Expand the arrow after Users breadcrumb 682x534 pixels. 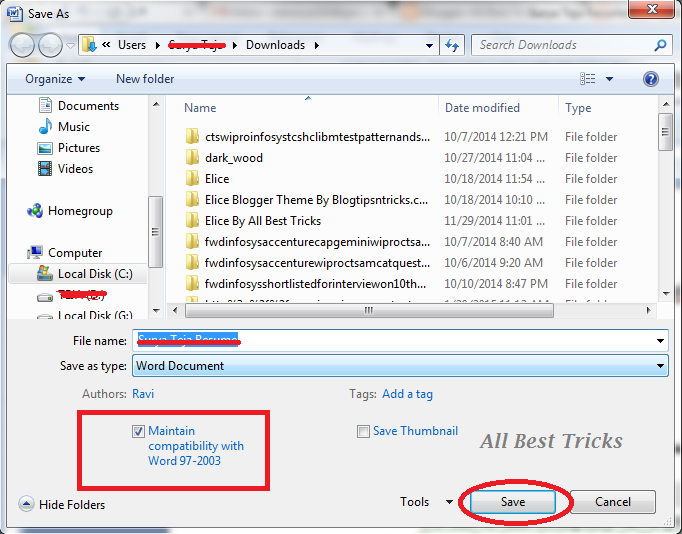point(158,45)
